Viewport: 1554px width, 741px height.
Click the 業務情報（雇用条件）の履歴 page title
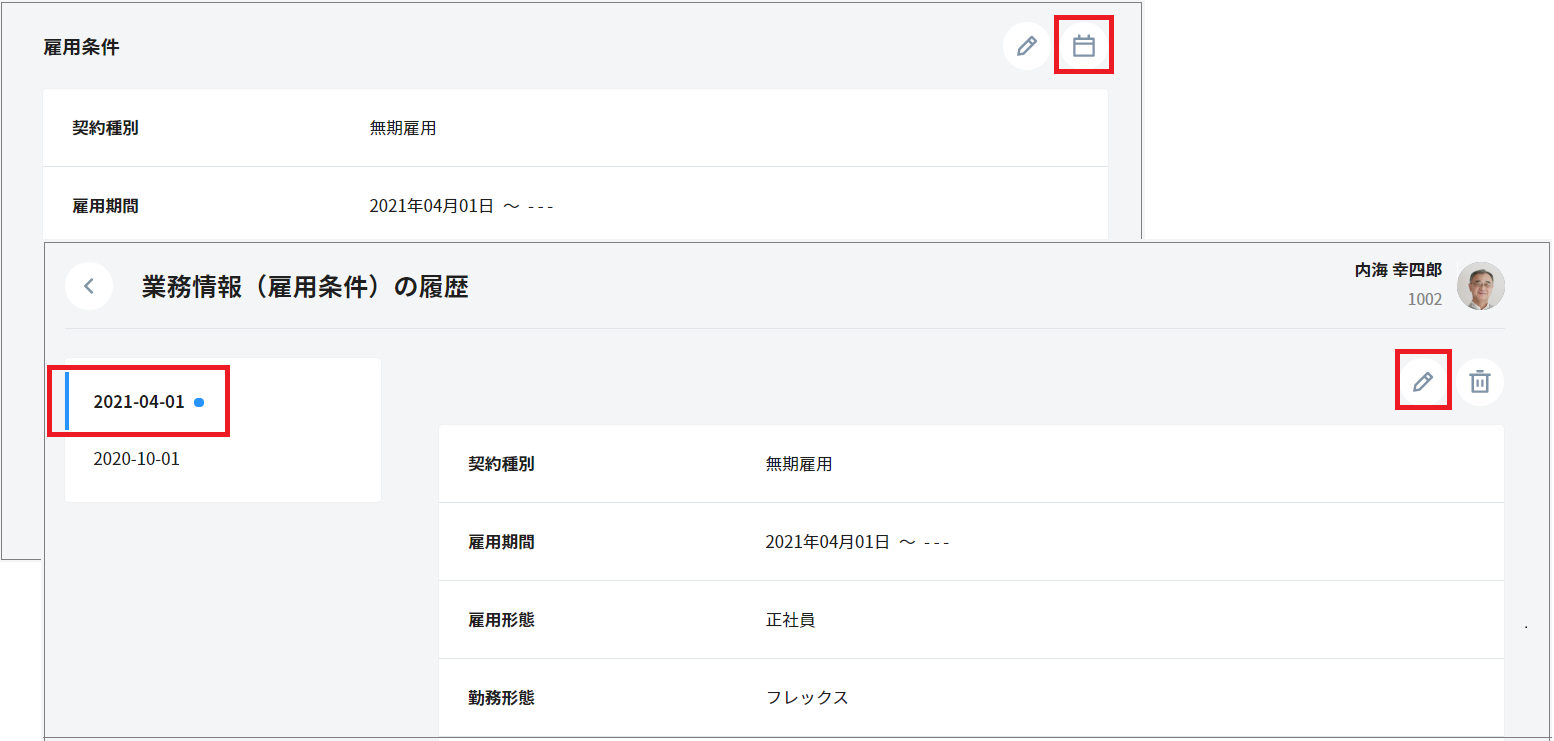(305, 288)
